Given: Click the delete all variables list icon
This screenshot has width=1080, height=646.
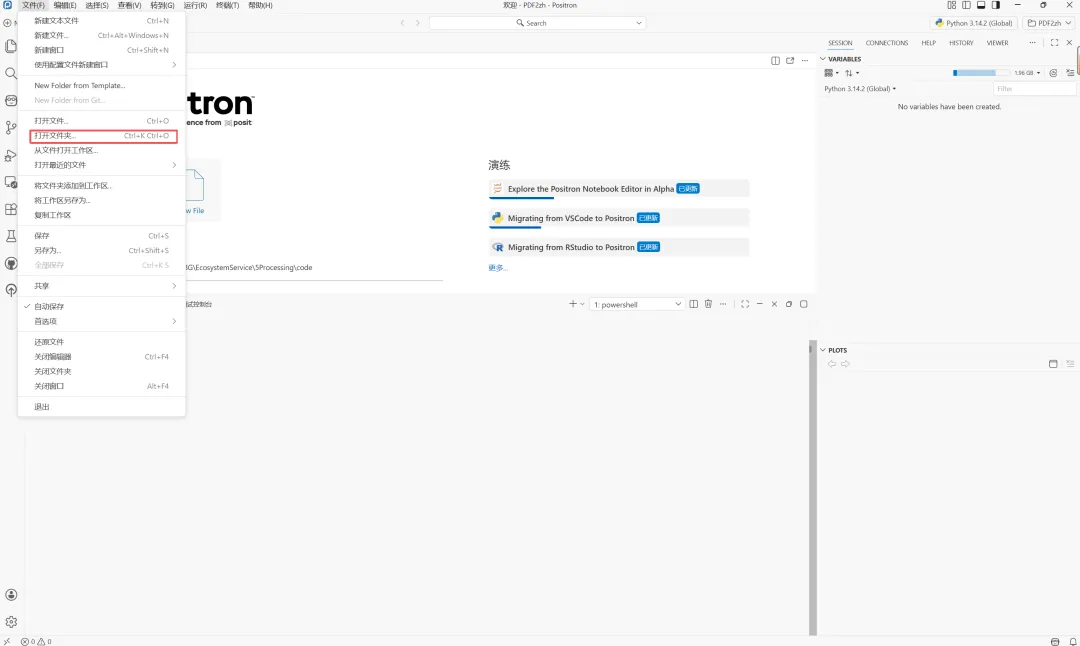Looking at the screenshot, I should click(1070, 72).
